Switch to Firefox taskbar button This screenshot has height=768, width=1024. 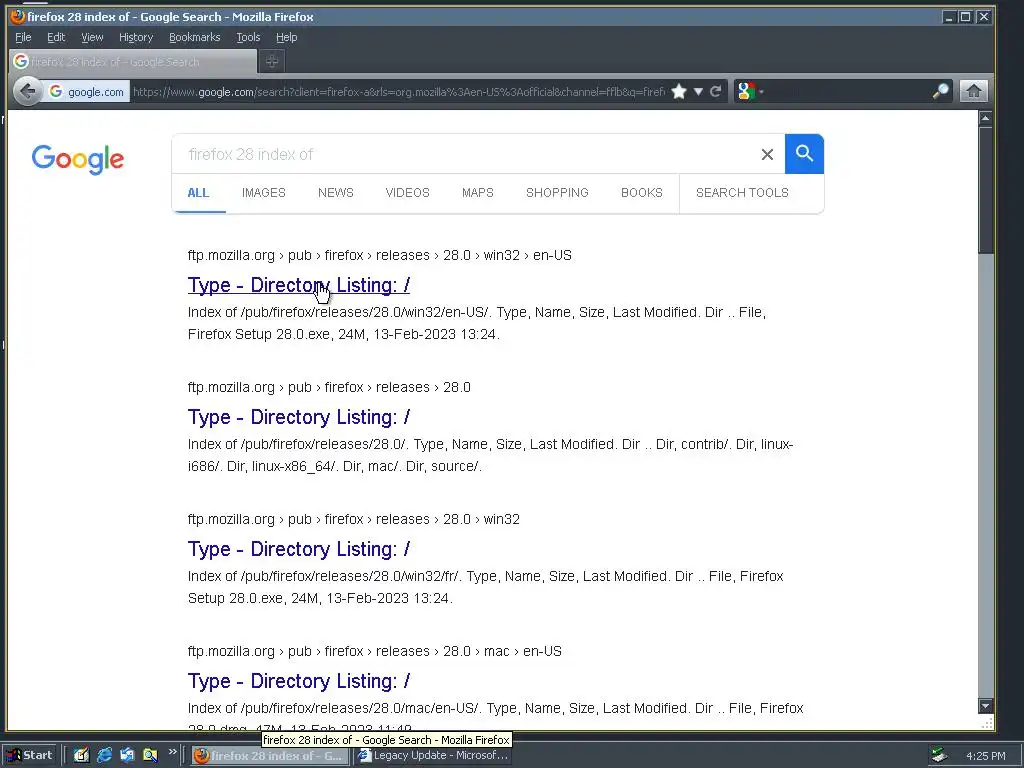(270, 756)
